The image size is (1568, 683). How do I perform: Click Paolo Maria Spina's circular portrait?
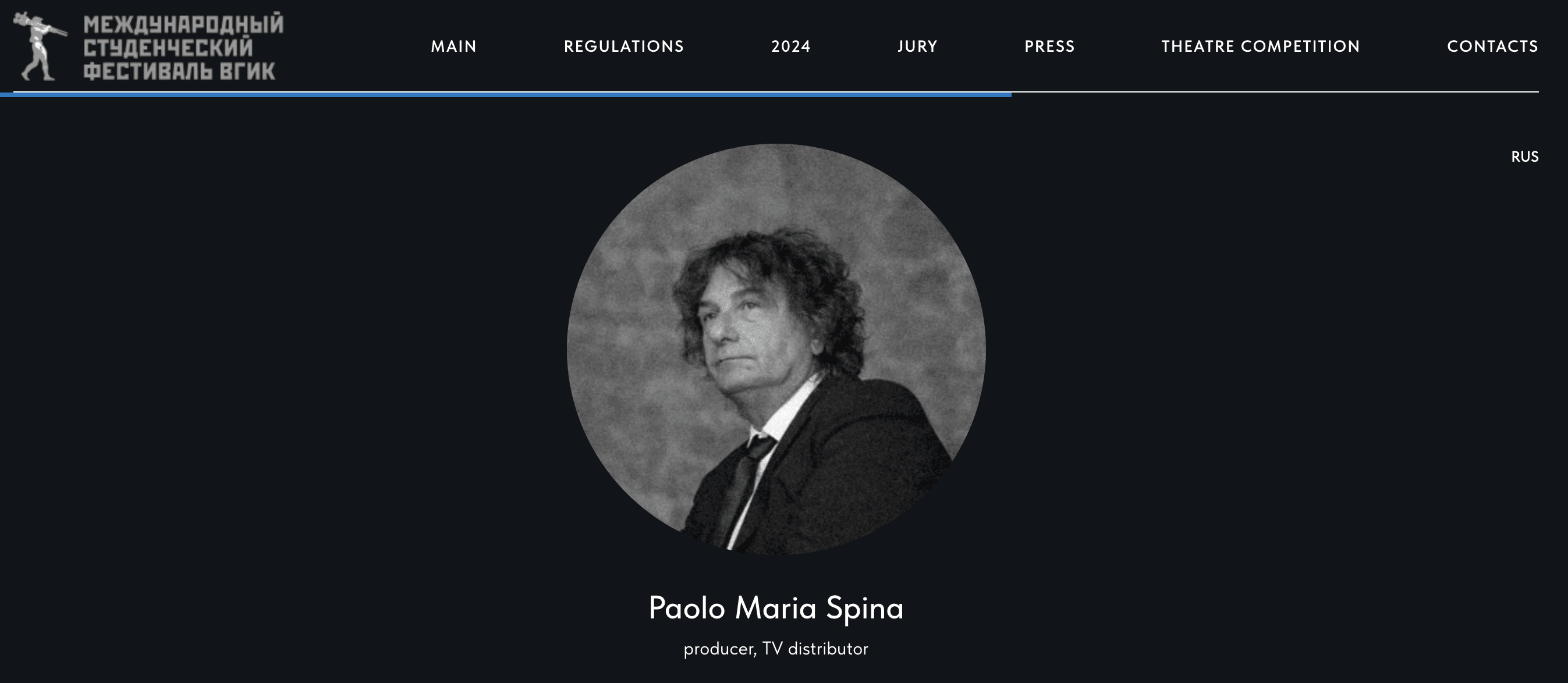pos(776,349)
